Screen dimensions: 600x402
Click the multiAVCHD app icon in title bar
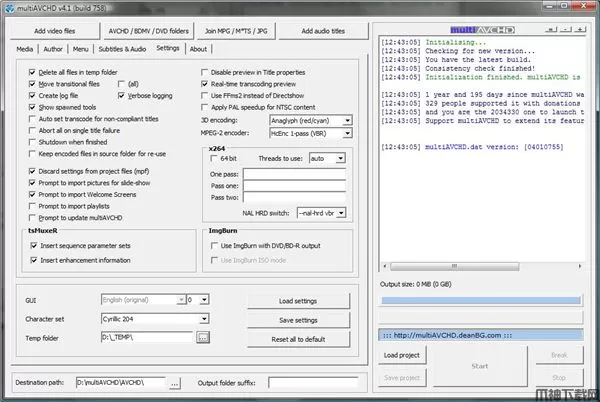[x=11, y=8]
